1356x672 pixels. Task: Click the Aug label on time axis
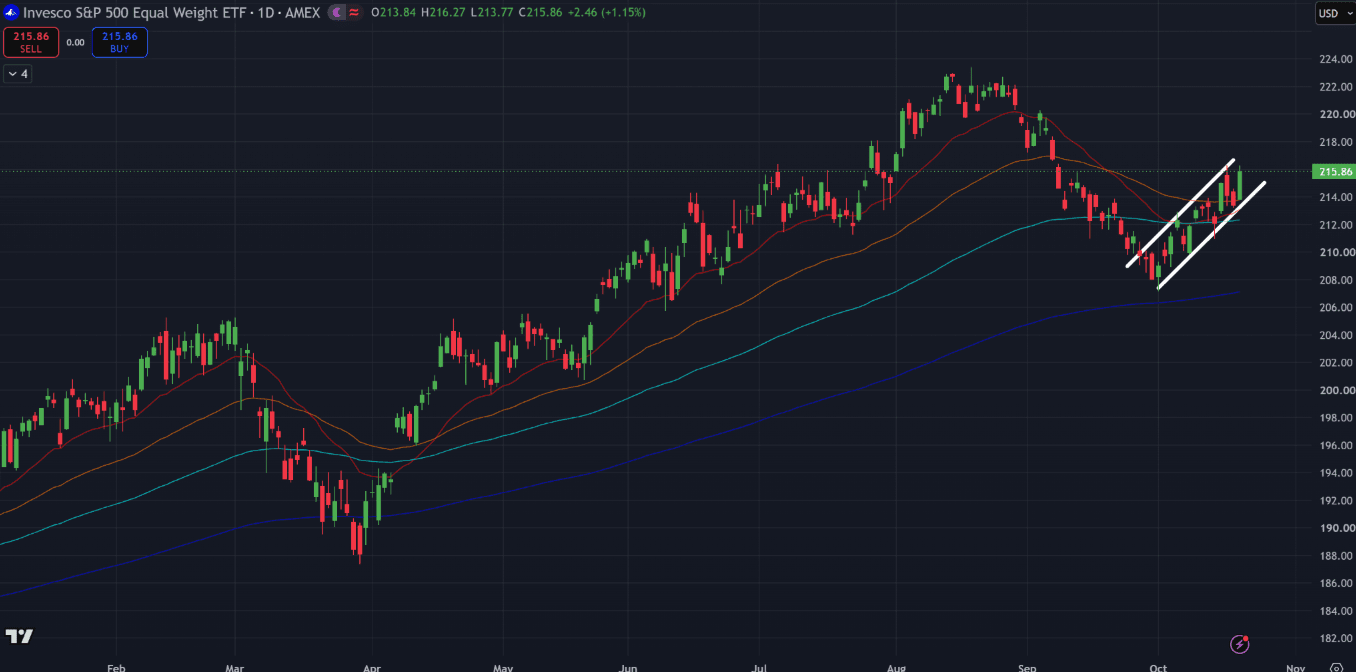897,666
